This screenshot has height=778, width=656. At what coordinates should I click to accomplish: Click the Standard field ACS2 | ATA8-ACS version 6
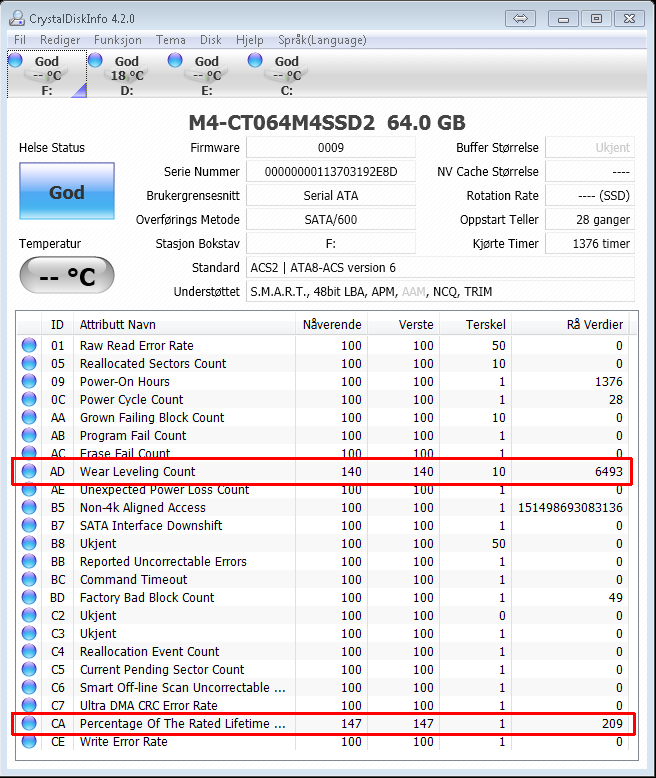[x=441, y=267]
